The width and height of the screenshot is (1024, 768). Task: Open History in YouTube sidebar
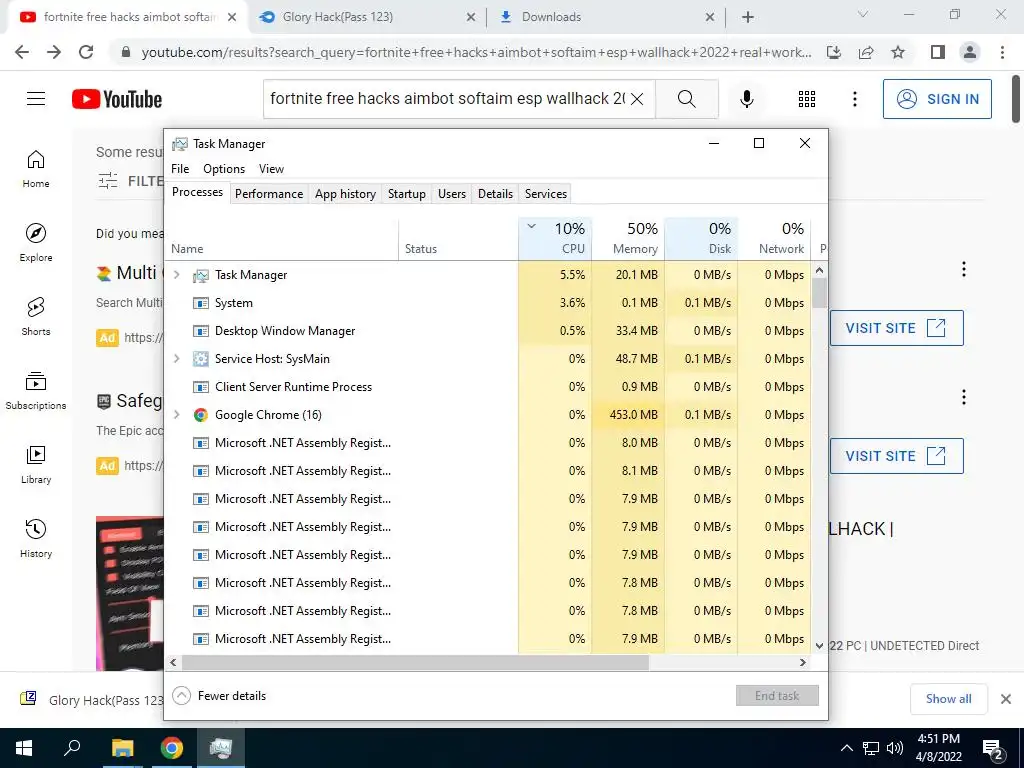(x=36, y=538)
